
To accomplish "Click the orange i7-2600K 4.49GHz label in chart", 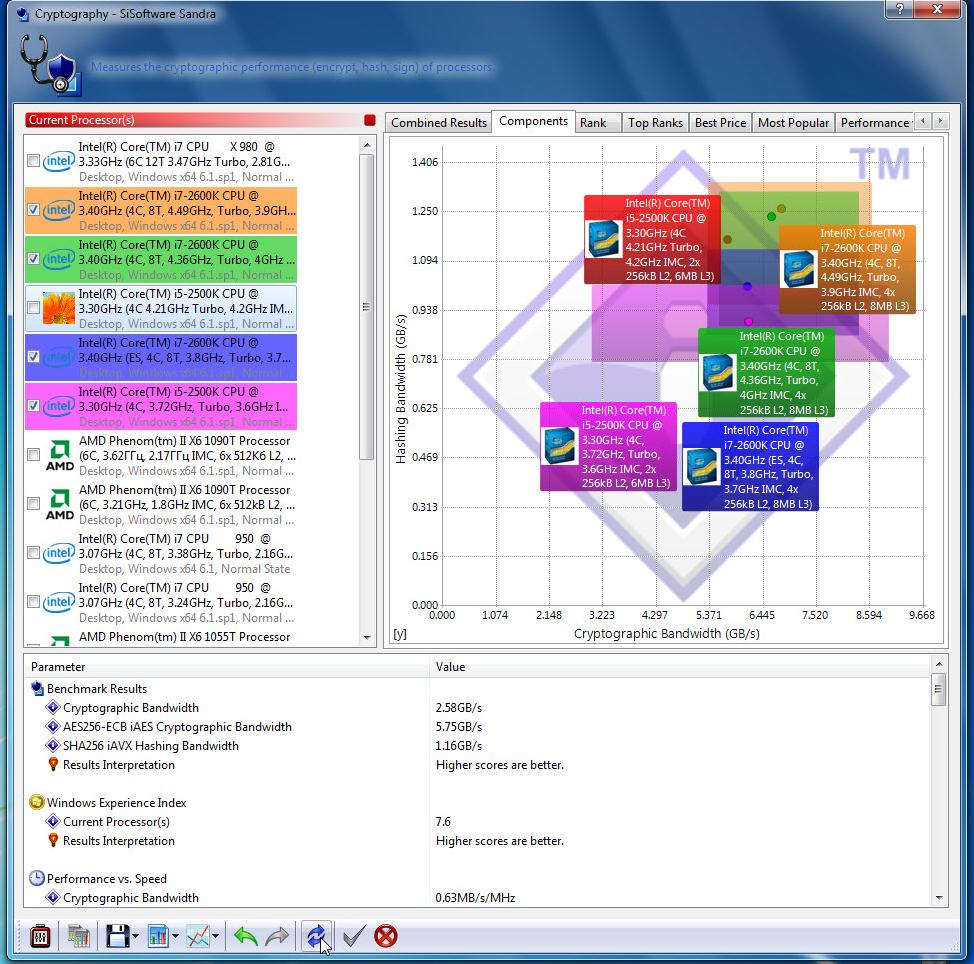I will point(847,270).
